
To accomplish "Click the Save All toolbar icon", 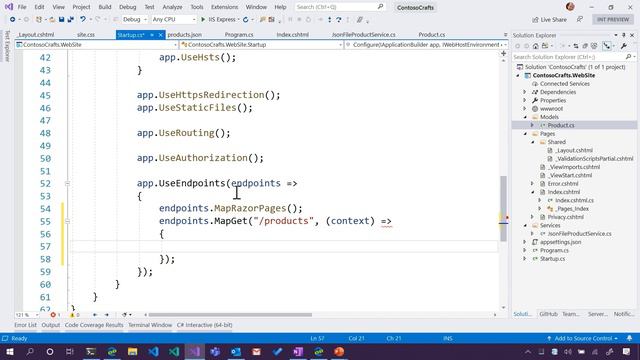I will coord(70,19).
